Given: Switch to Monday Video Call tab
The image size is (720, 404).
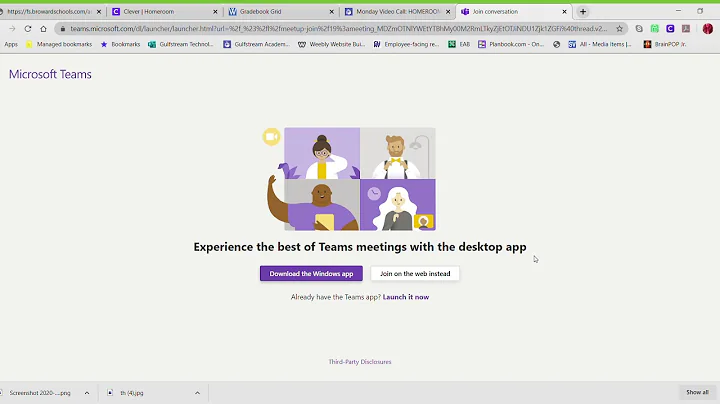Looking at the screenshot, I should coord(396,11).
